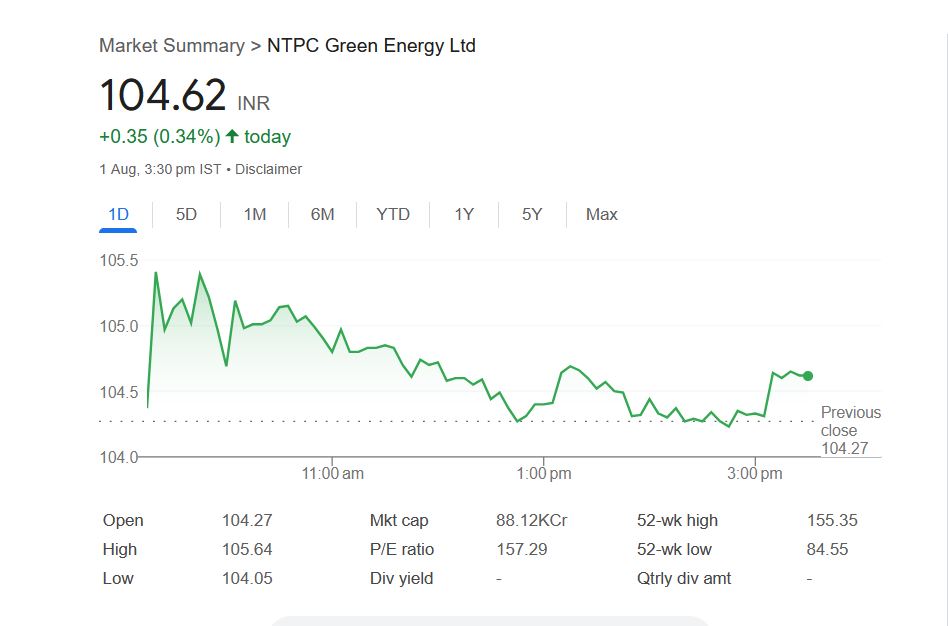Image resolution: width=948 pixels, height=626 pixels.
Task: Switch to the 1Y tab
Action: point(464,214)
